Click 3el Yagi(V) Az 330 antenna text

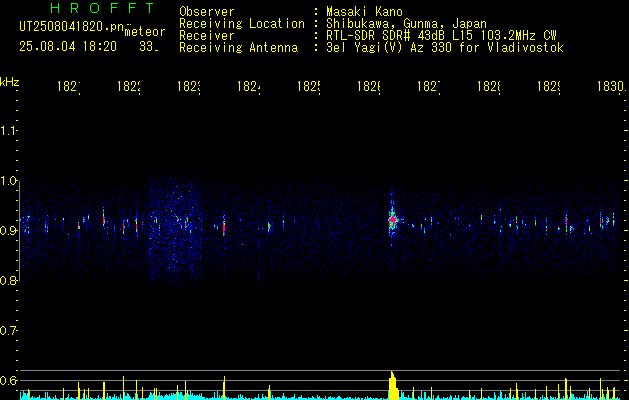coord(445,48)
